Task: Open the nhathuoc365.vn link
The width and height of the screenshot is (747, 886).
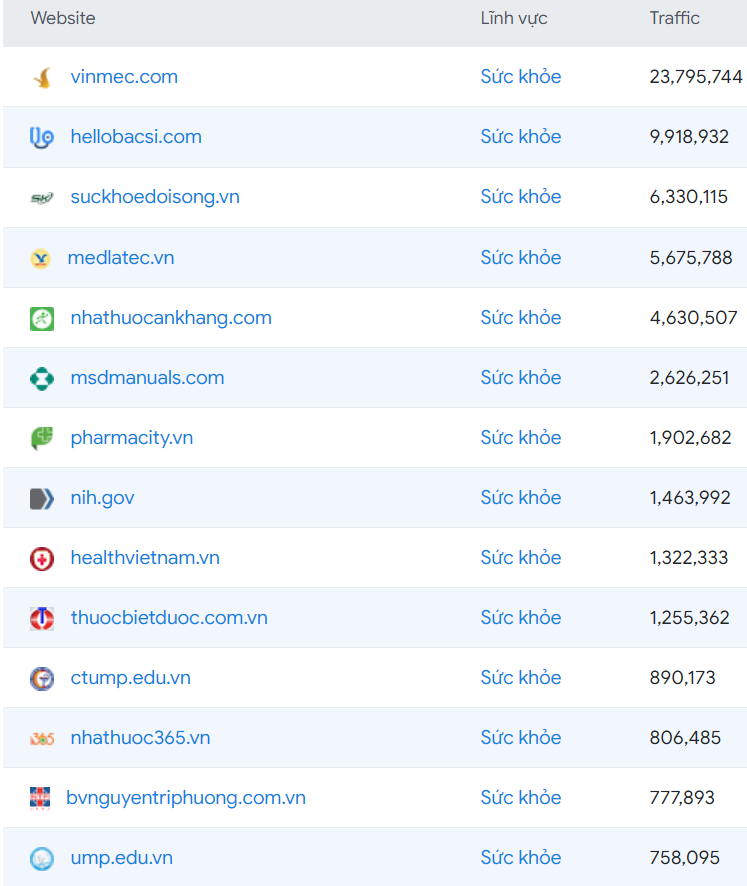Action: (x=140, y=737)
